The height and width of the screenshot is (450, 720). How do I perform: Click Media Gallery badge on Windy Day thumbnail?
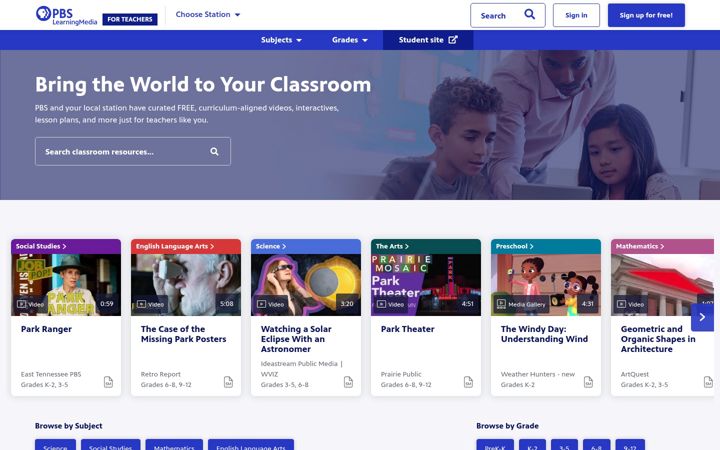522,304
